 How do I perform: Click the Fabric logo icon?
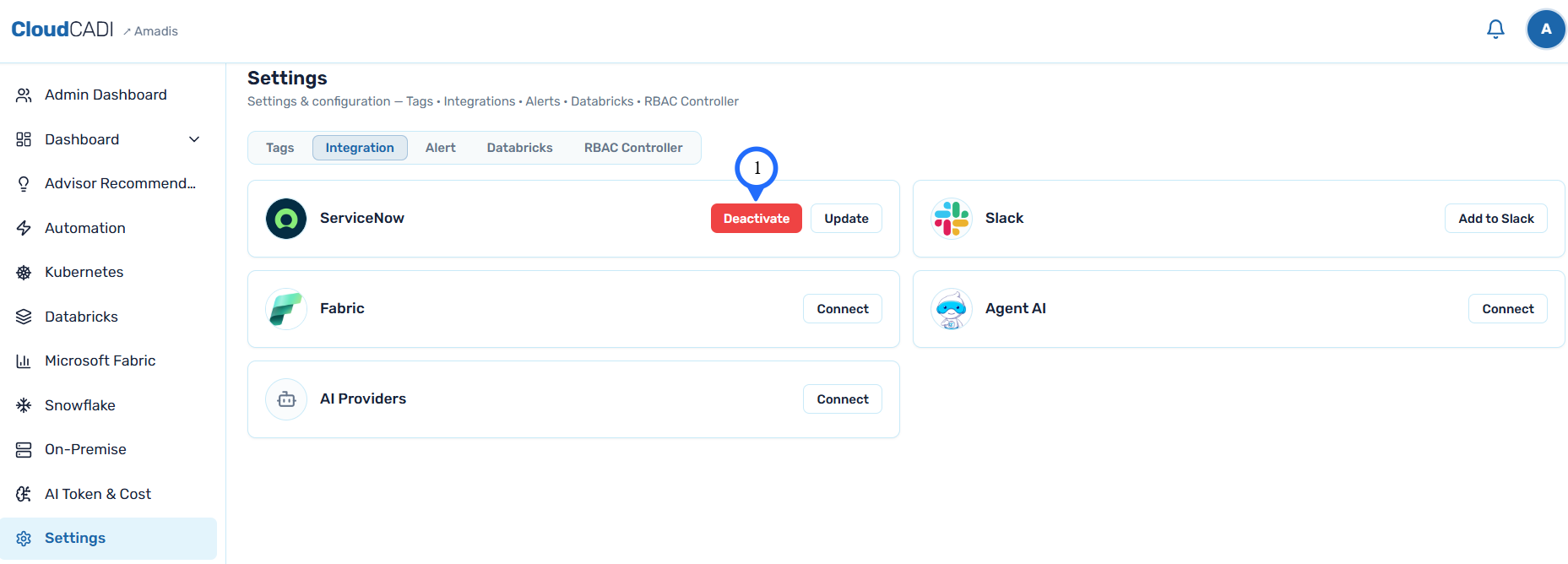click(x=286, y=309)
